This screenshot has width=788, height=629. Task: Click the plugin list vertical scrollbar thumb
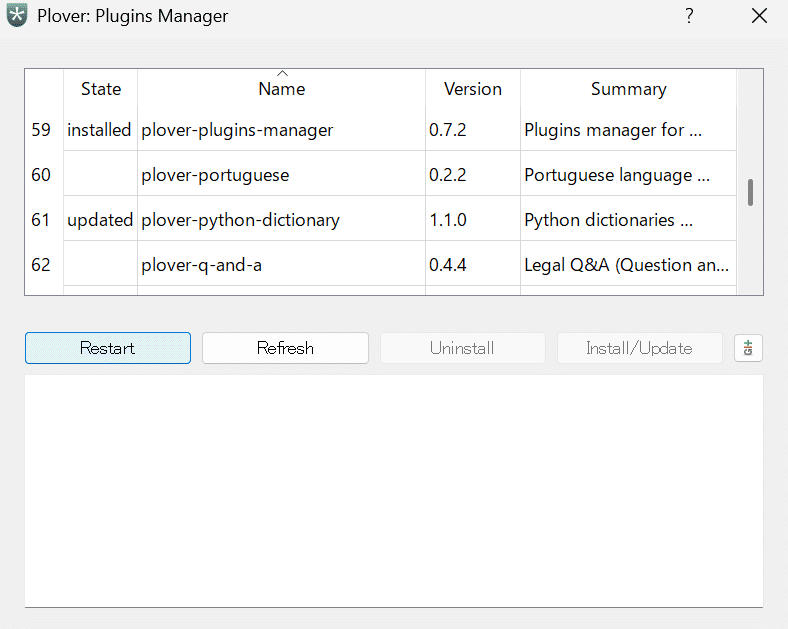click(750, 192)
